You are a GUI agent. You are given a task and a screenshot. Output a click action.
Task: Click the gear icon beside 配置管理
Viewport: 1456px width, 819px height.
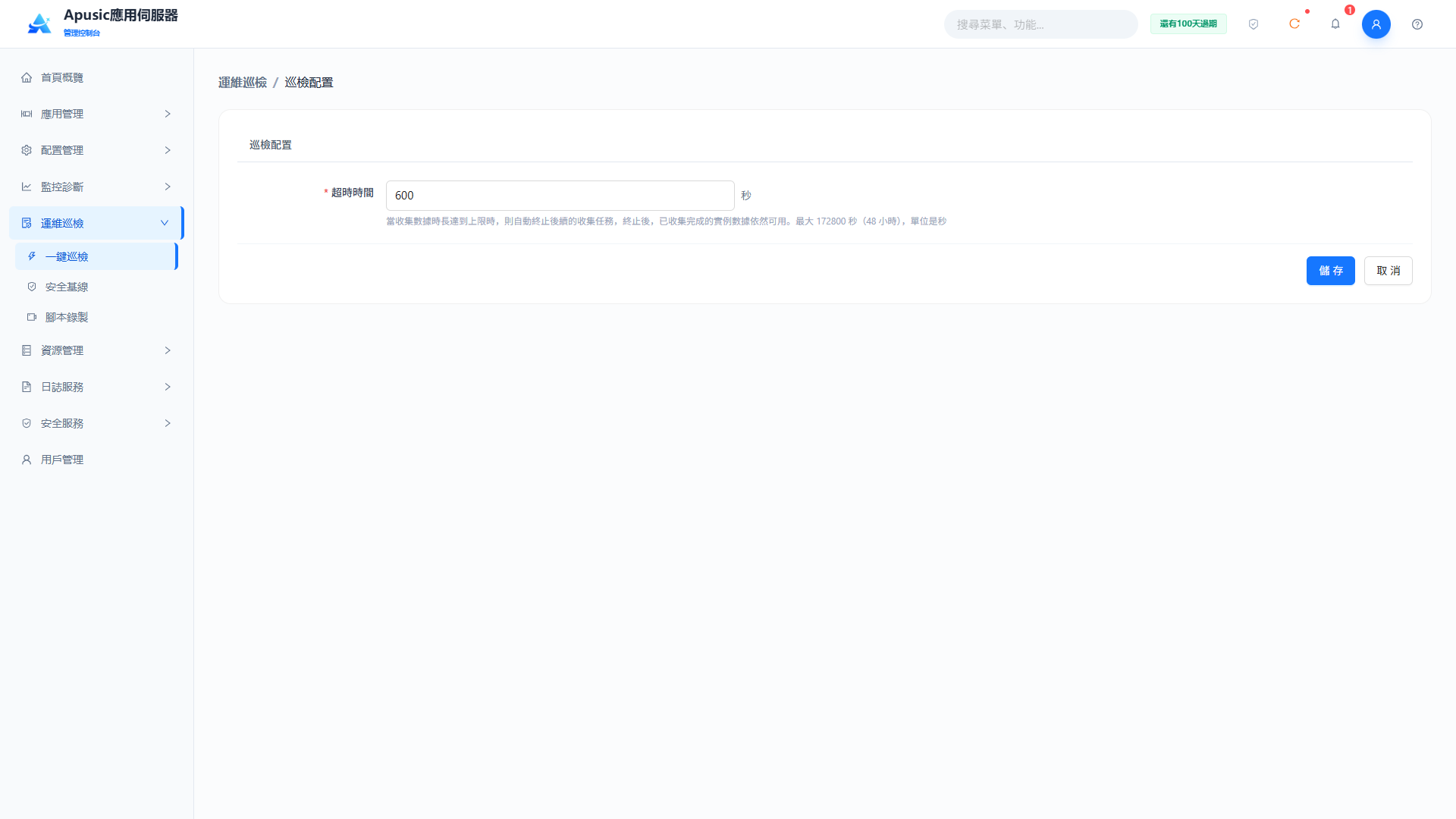27,150
